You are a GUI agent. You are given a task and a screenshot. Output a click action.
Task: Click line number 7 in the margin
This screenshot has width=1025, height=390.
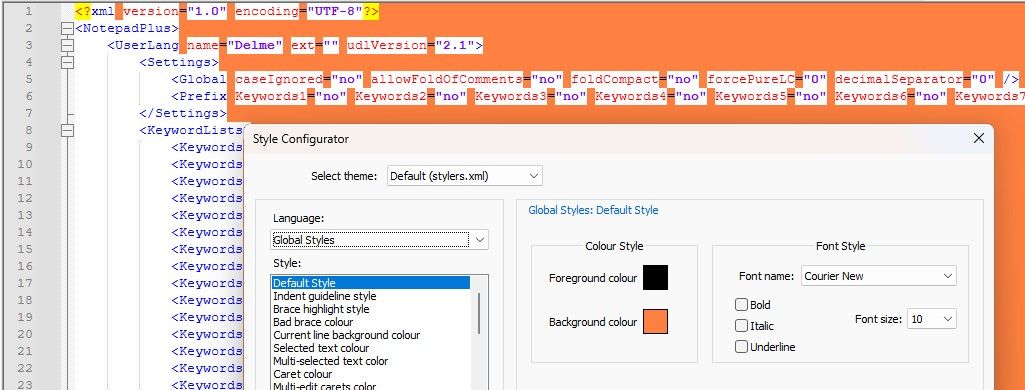(x=28, y=114)
